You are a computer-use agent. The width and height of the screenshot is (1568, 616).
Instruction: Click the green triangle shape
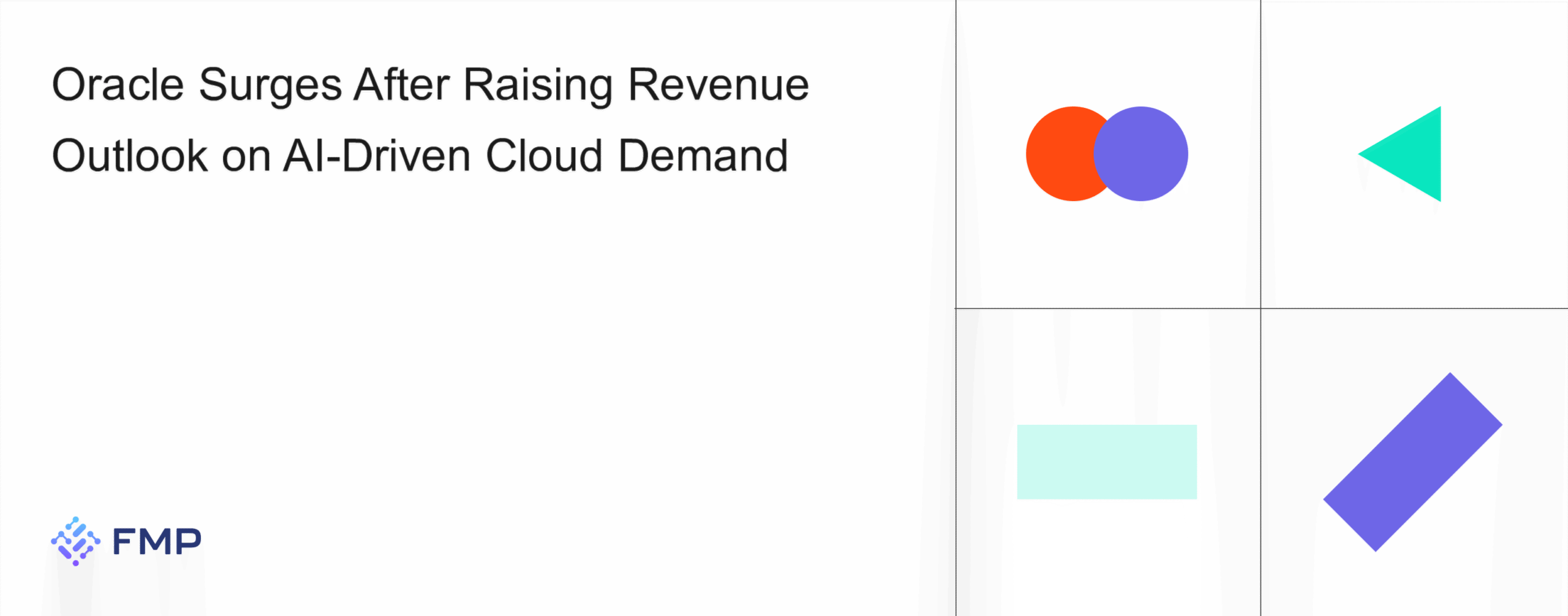(x=1412, y=154)
